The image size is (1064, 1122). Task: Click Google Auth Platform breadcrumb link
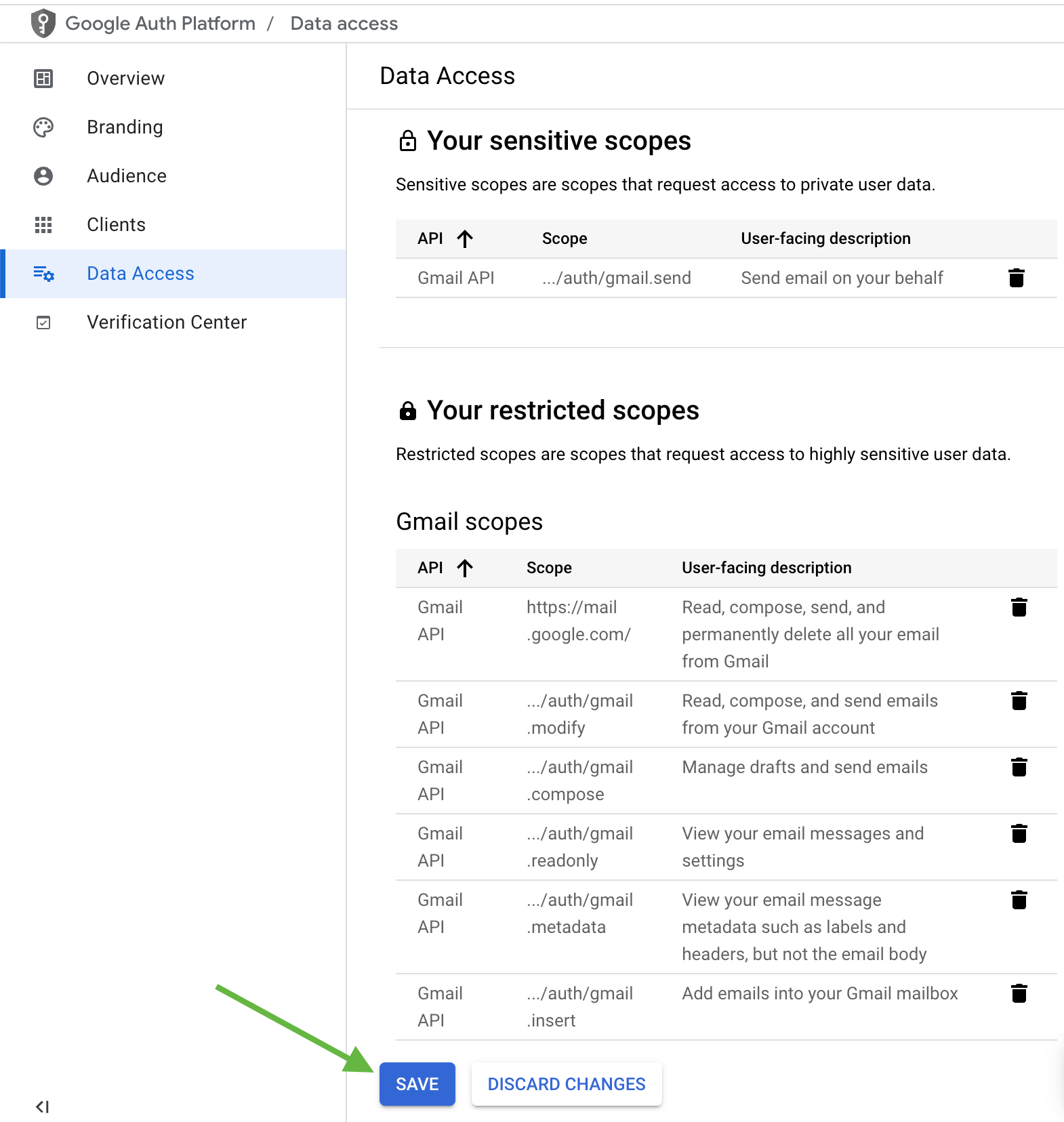point(161,23)
